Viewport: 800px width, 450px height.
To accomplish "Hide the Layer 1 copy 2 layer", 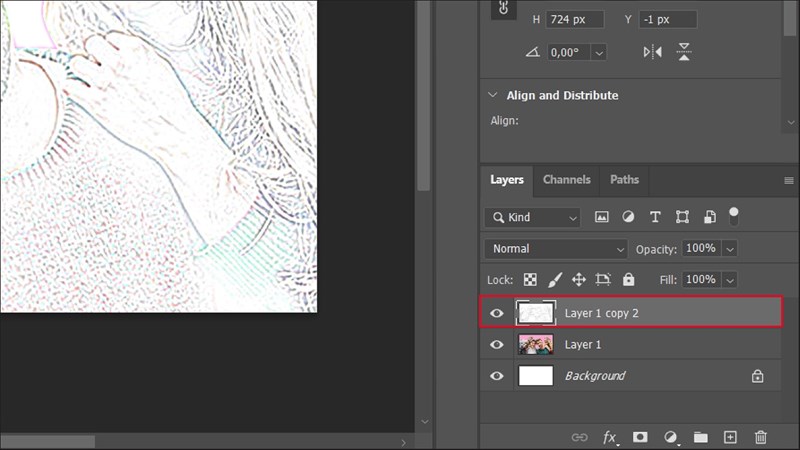I will pos(496,313).
